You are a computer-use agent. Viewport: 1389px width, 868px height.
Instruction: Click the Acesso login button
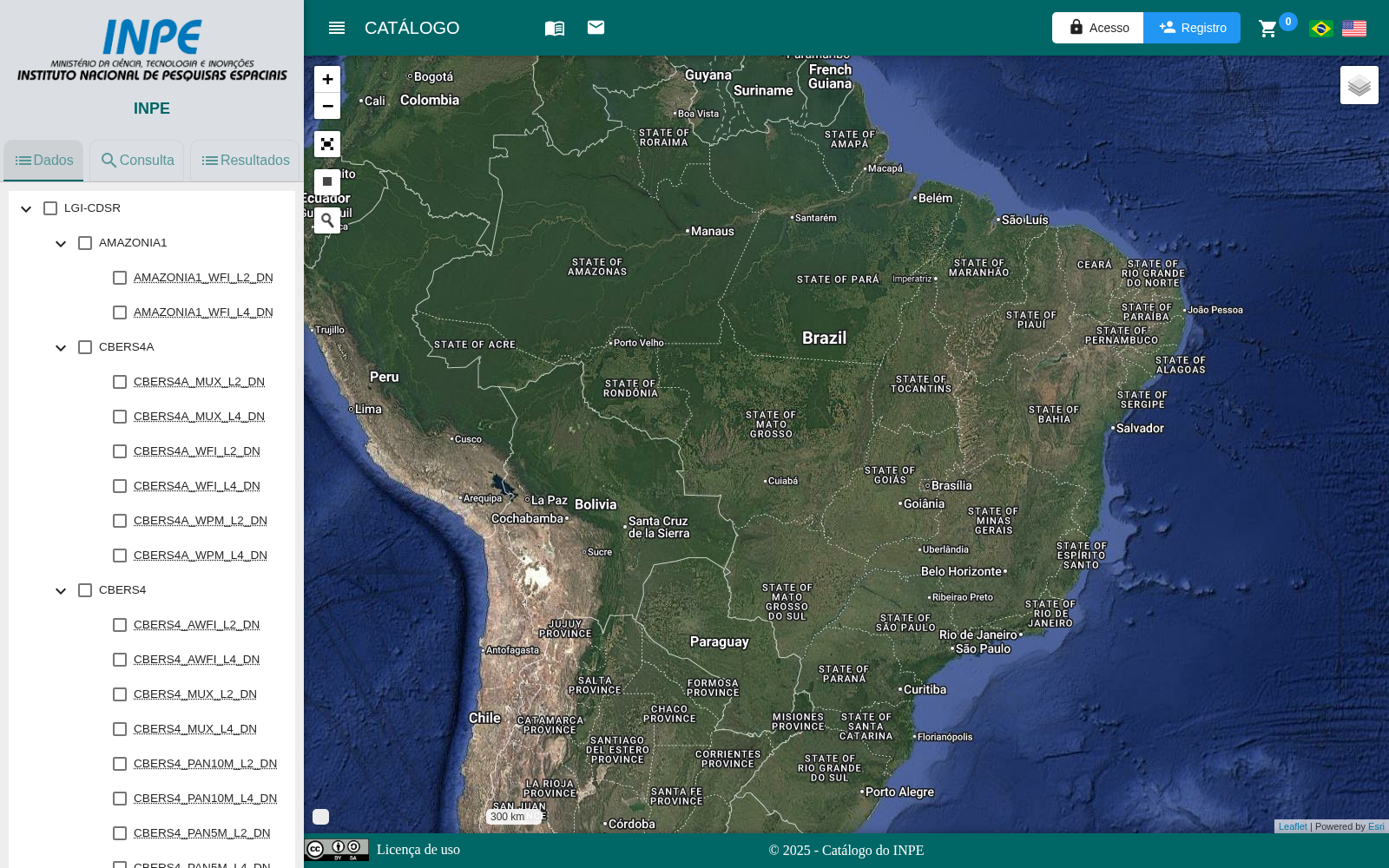point(1098,28)
